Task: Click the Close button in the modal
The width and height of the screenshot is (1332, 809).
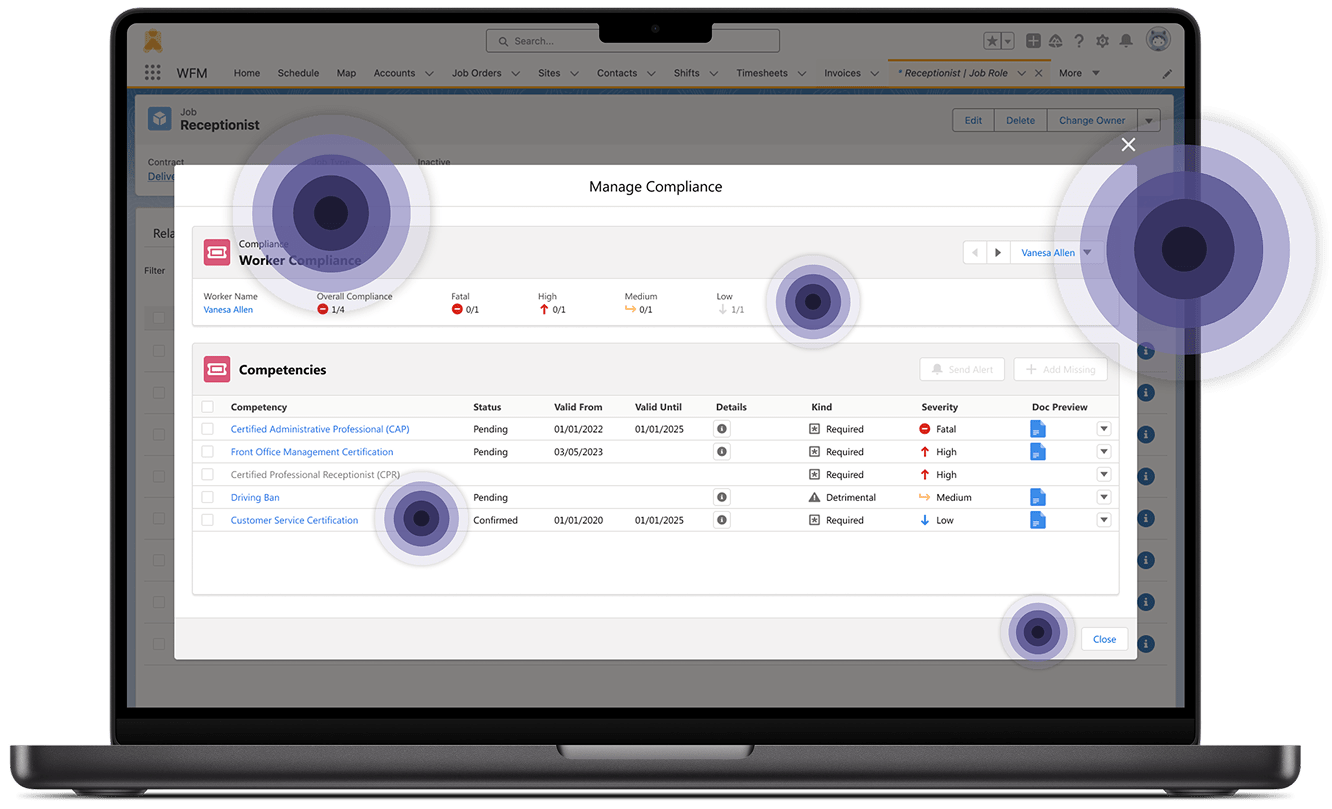Action: [x=1104, y=639]
